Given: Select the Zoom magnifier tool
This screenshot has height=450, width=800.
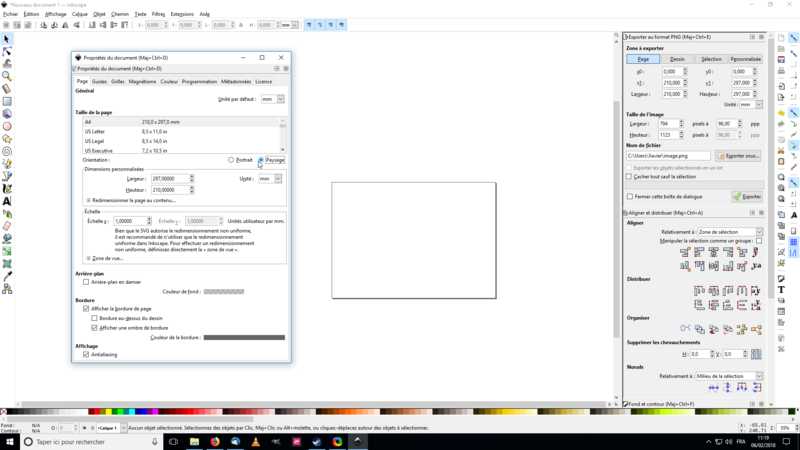Looking at the screenshot, I should point(7,76).
